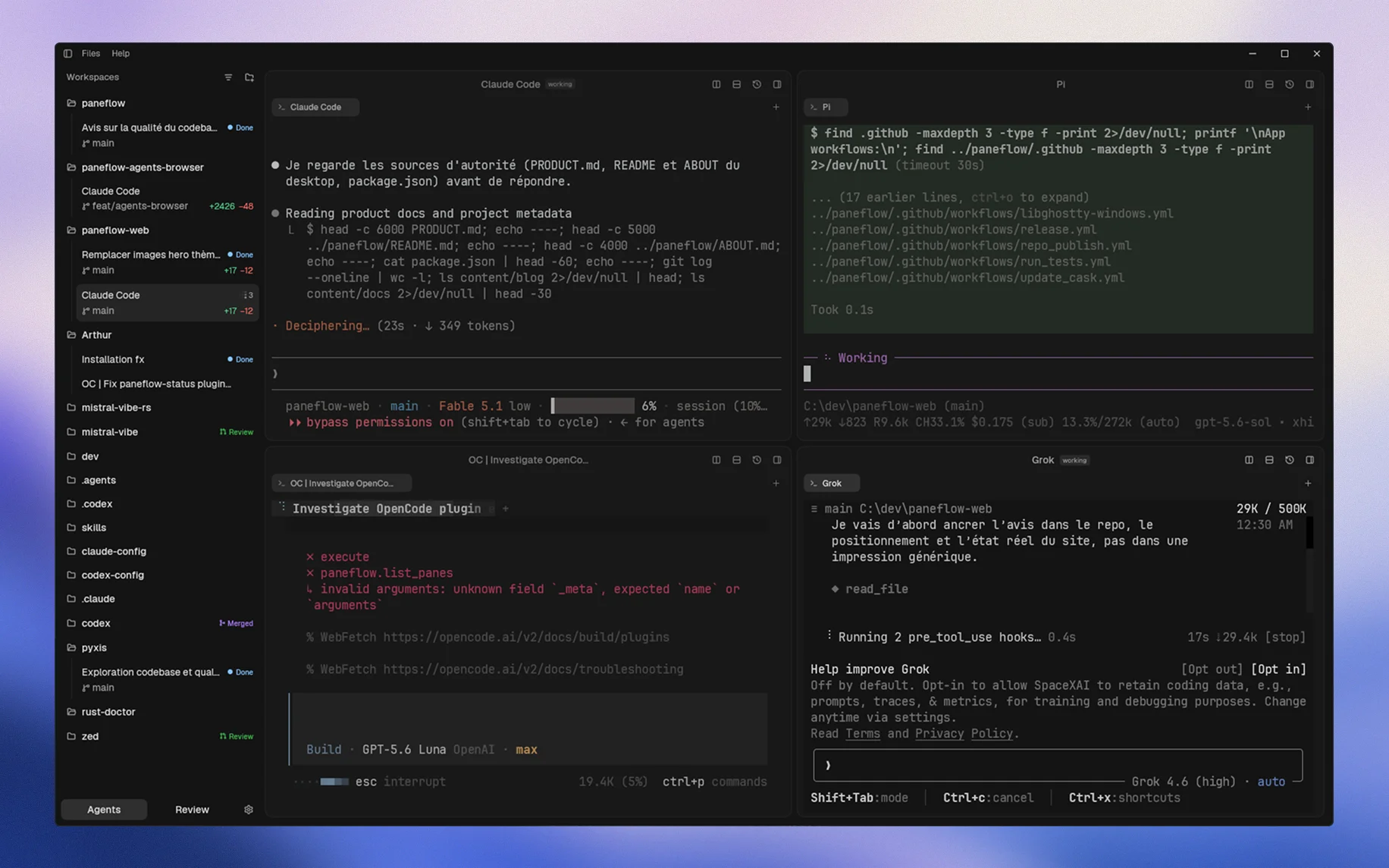Click the Grok prompt input box
Screen dimensions: 1389x868
point(1058,765)
